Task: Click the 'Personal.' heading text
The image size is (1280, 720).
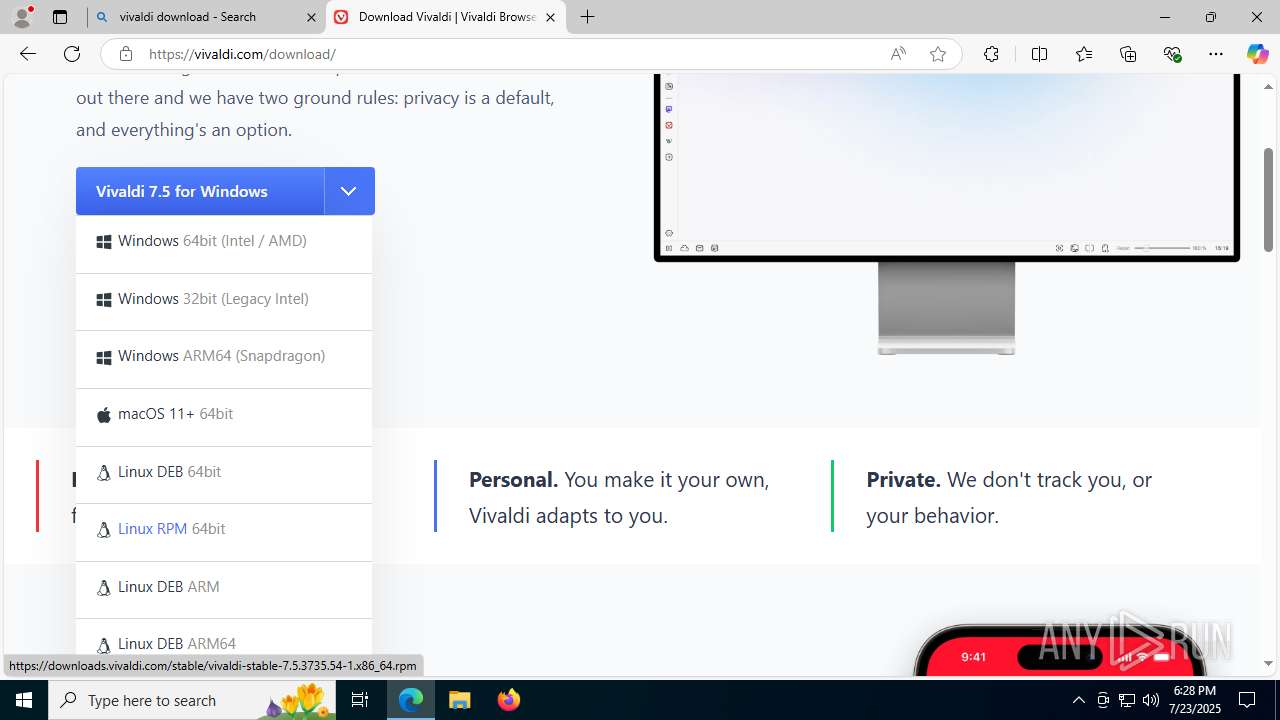Action: point(513,480)
